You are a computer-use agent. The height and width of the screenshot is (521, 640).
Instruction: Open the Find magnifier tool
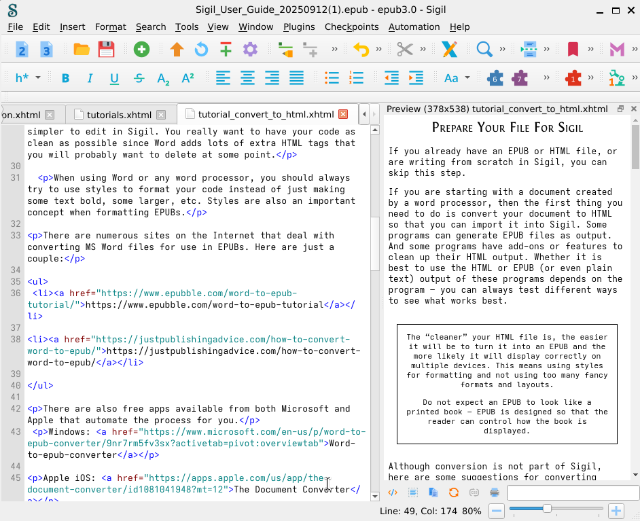tap(483, 49)
